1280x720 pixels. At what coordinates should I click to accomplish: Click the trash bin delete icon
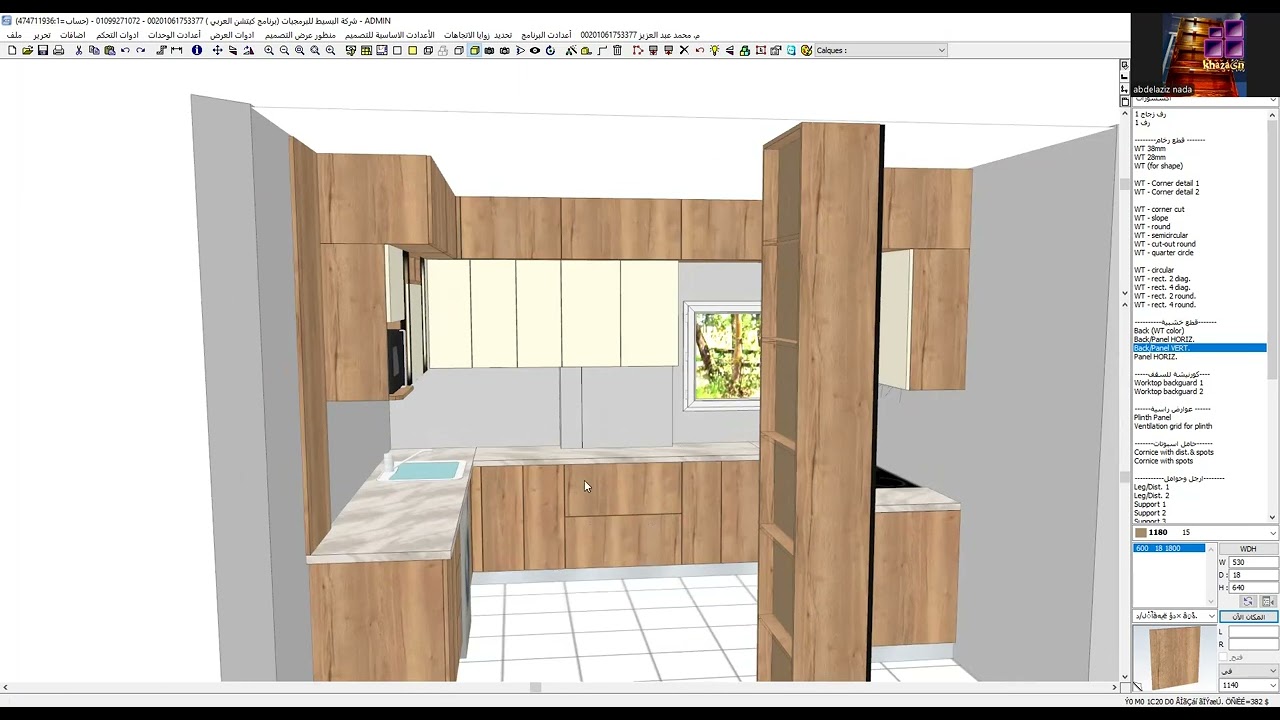[x=617, y=50]
